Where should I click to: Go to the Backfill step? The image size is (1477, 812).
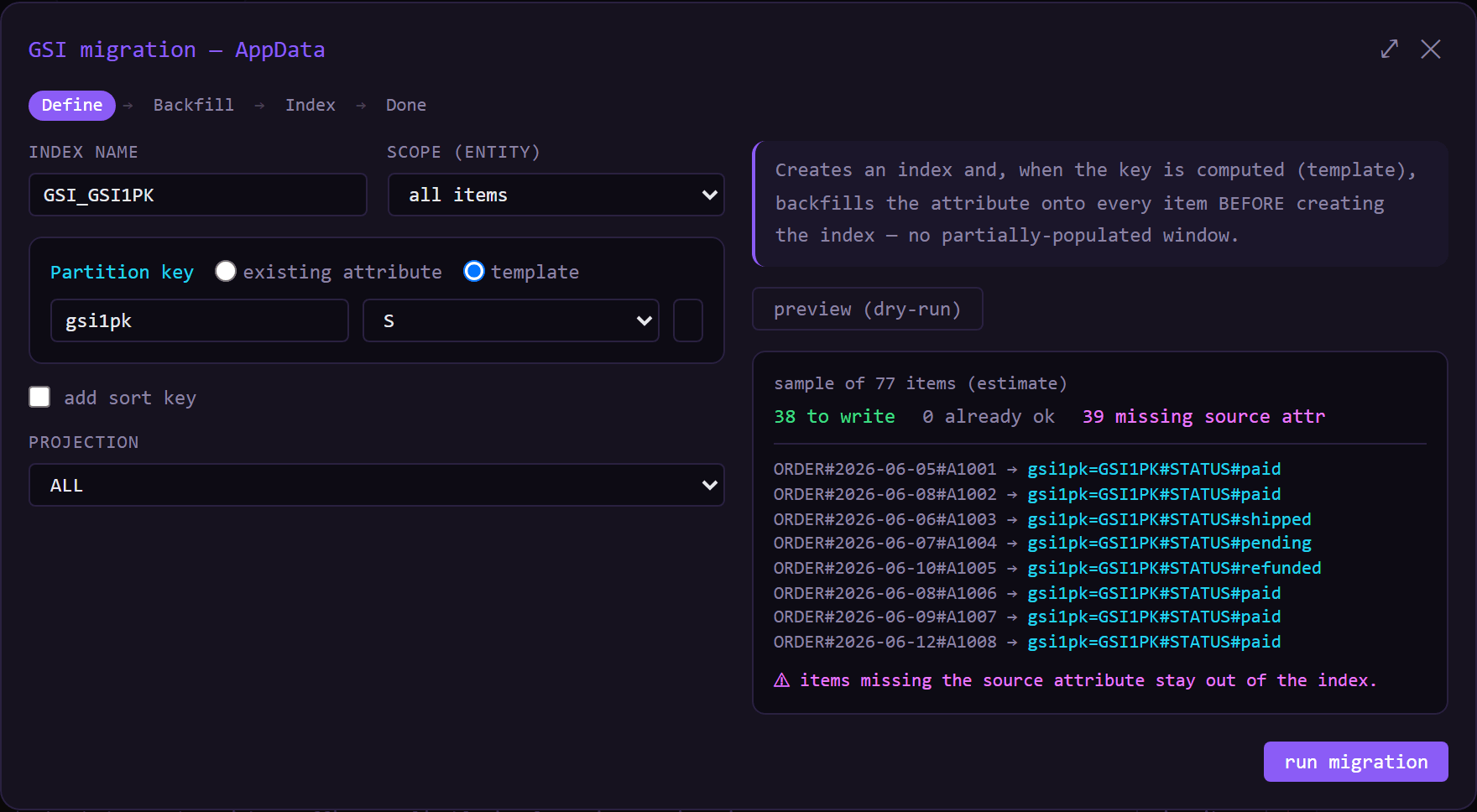pyautogui.click(x=193, y=105)
